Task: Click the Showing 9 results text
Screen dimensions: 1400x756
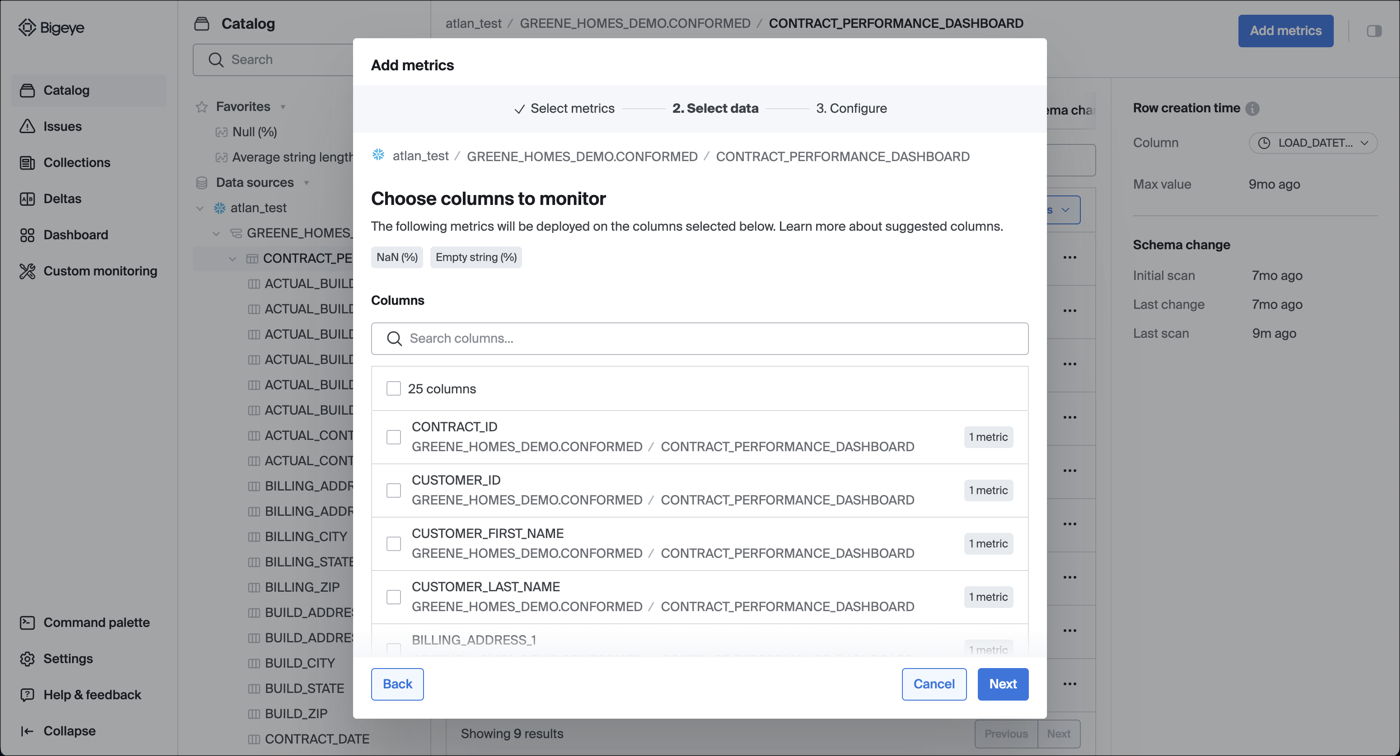Action: pyautogui.click(x=512, y=734)
